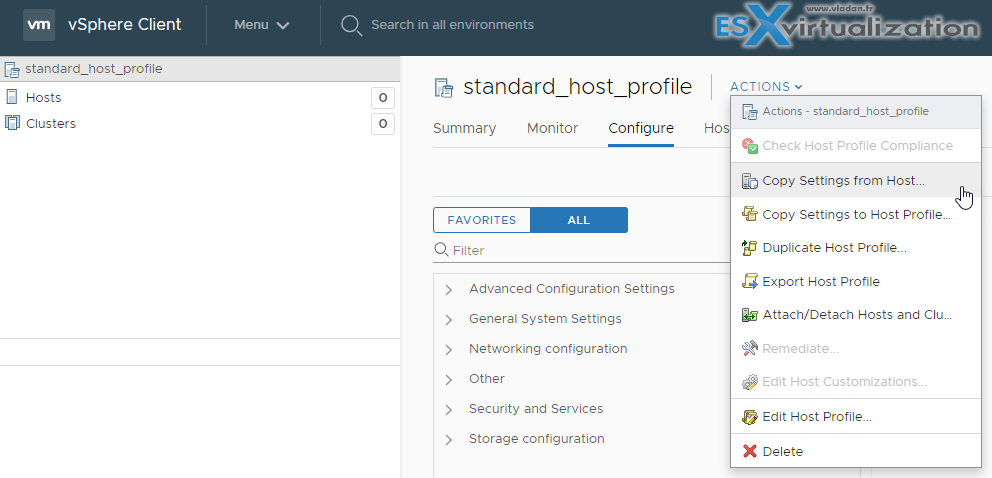Click the Export Host Profile icon

click(750, 281)
